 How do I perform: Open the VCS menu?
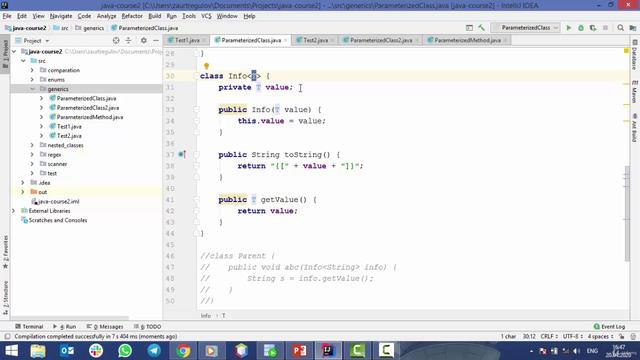pos(206,16)
